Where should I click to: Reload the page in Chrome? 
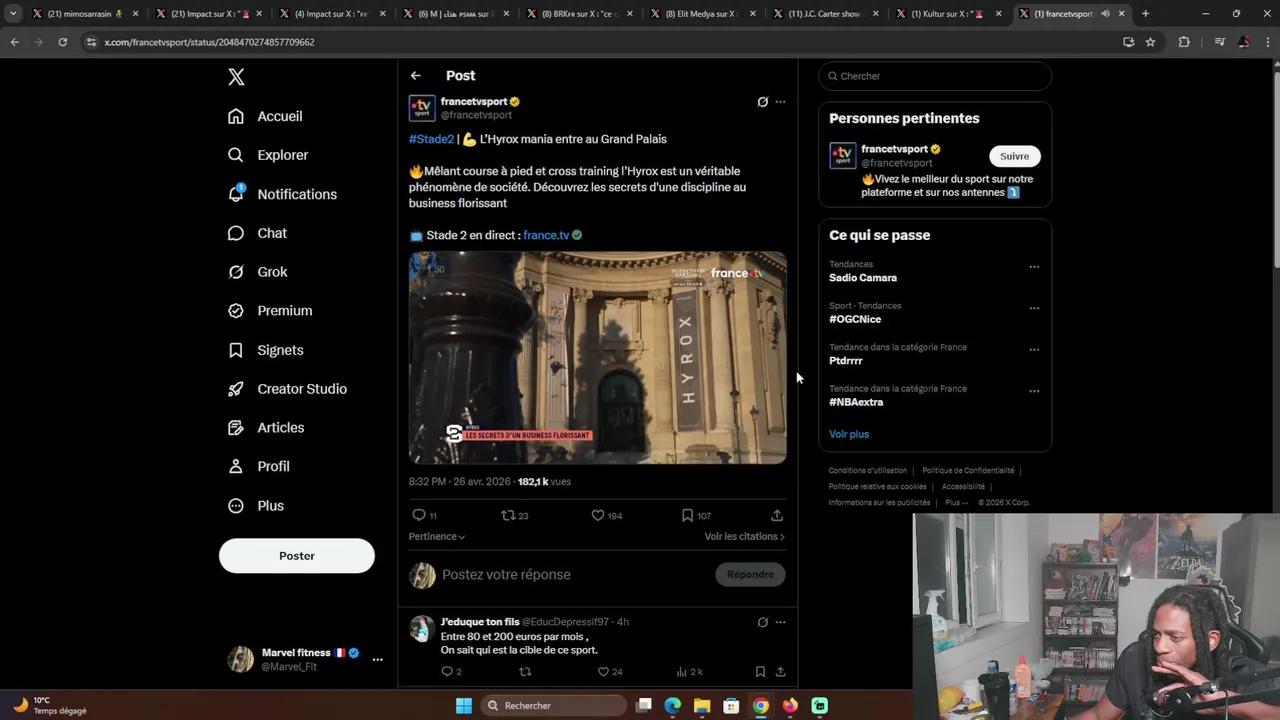pos(62,42)
